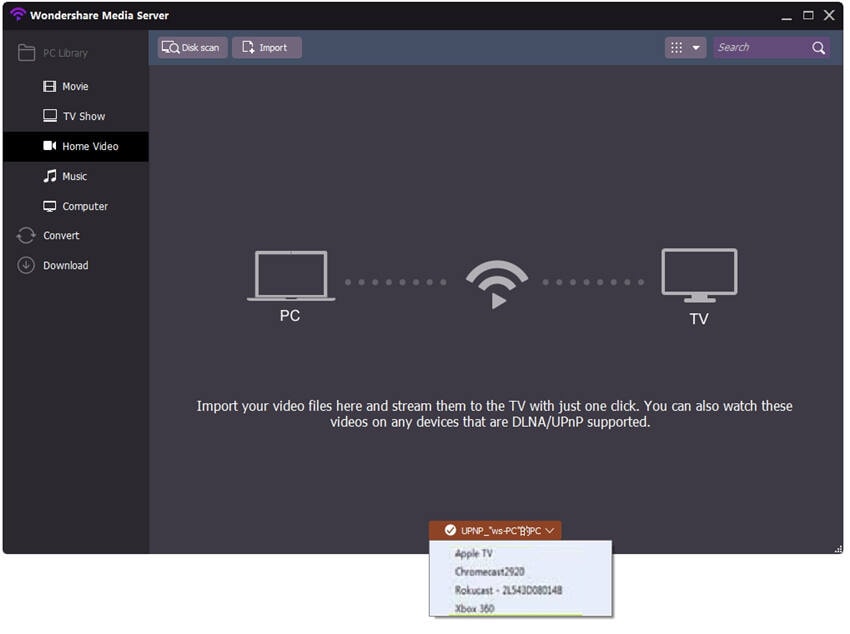Open the Music library section
The height and width of the screenshot is (634, 850).
[75, 177]
